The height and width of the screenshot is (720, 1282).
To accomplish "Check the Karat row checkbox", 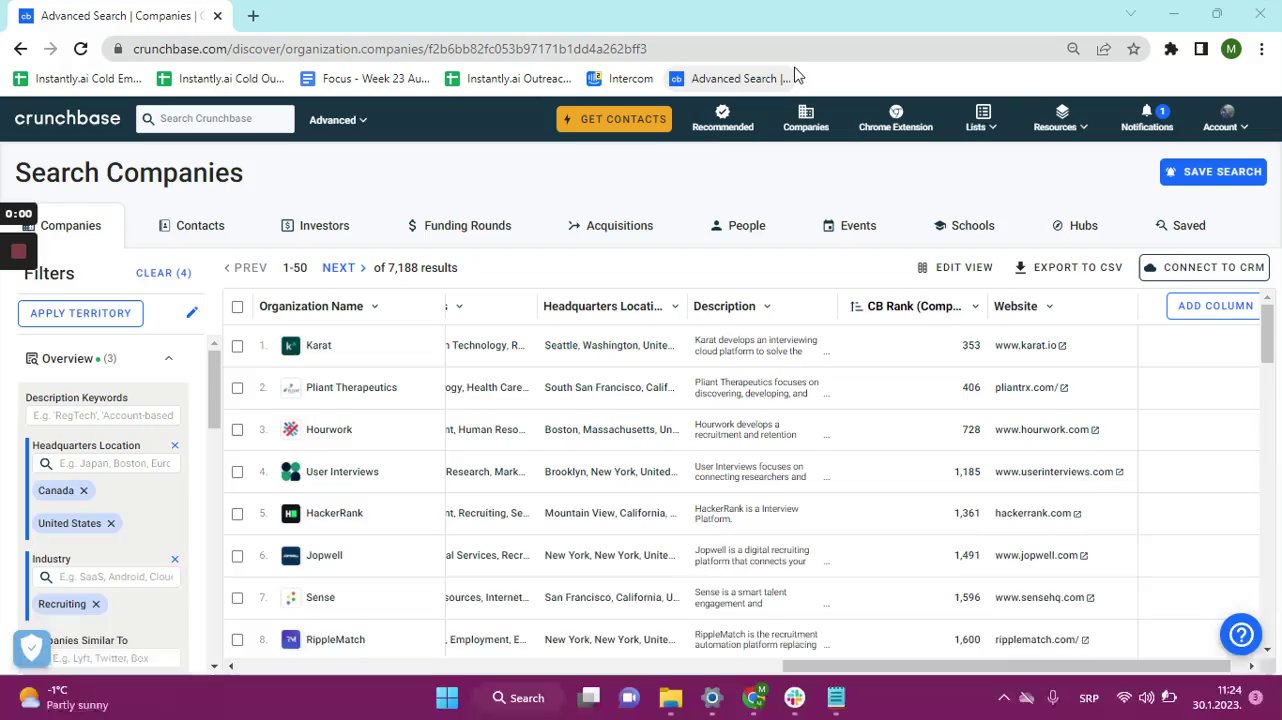I will point(237,346).
